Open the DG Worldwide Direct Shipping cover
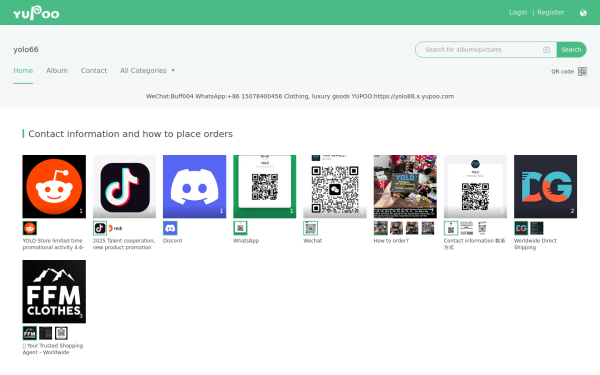The height and width of the screenshot is (375, 600). [545, 186]
